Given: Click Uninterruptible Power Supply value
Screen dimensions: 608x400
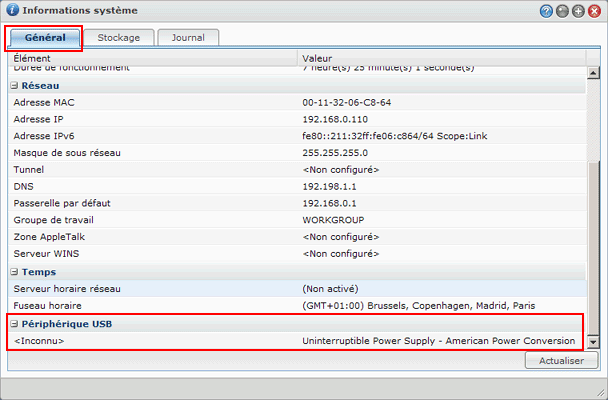Looking at the screenshot, I should [439, 341].
